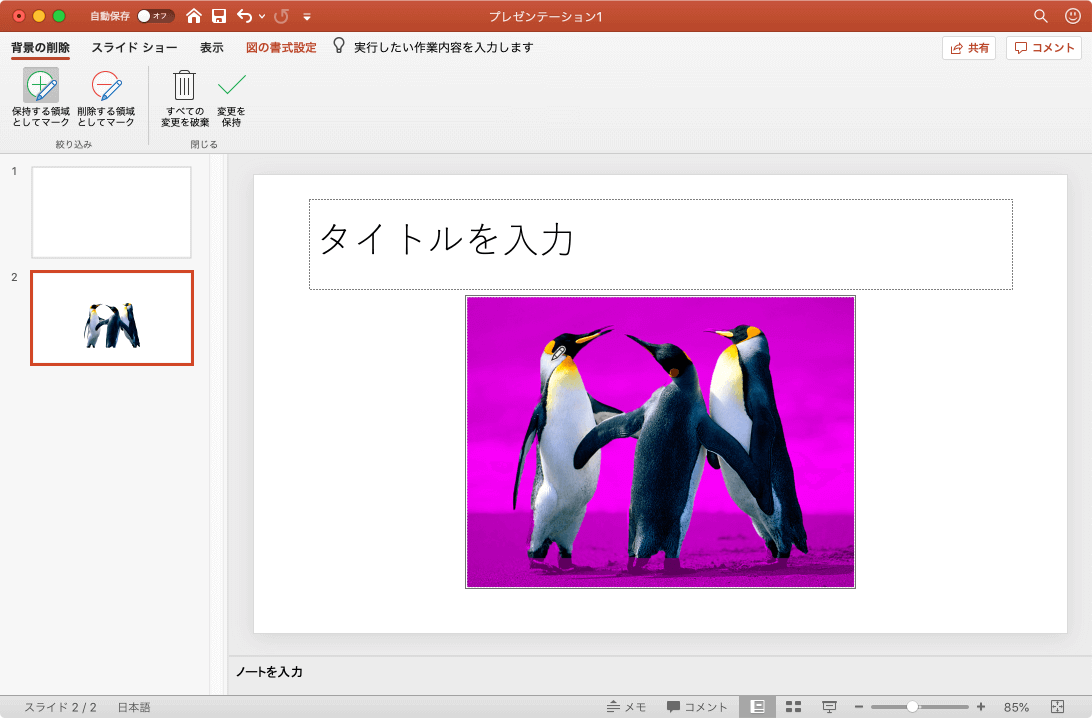The image size is (1092, 718).
Task: Fit slide to window using status bar icon
Action: (x=1058, y=707)
